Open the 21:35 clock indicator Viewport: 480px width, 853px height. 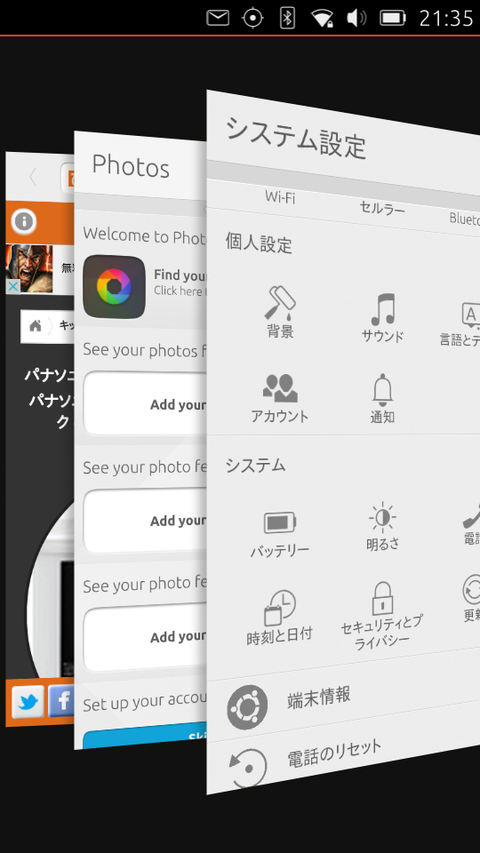pos(446,18)
